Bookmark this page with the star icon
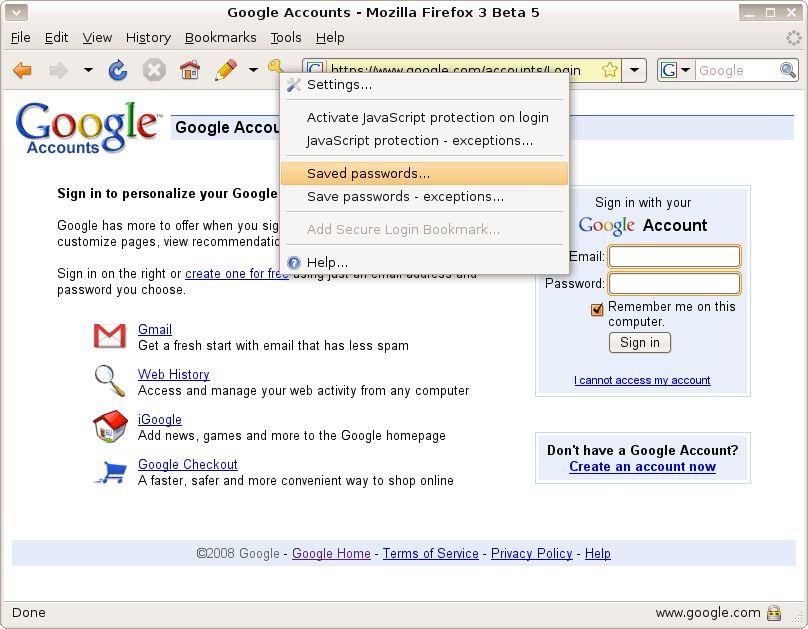 click(610, 70)
